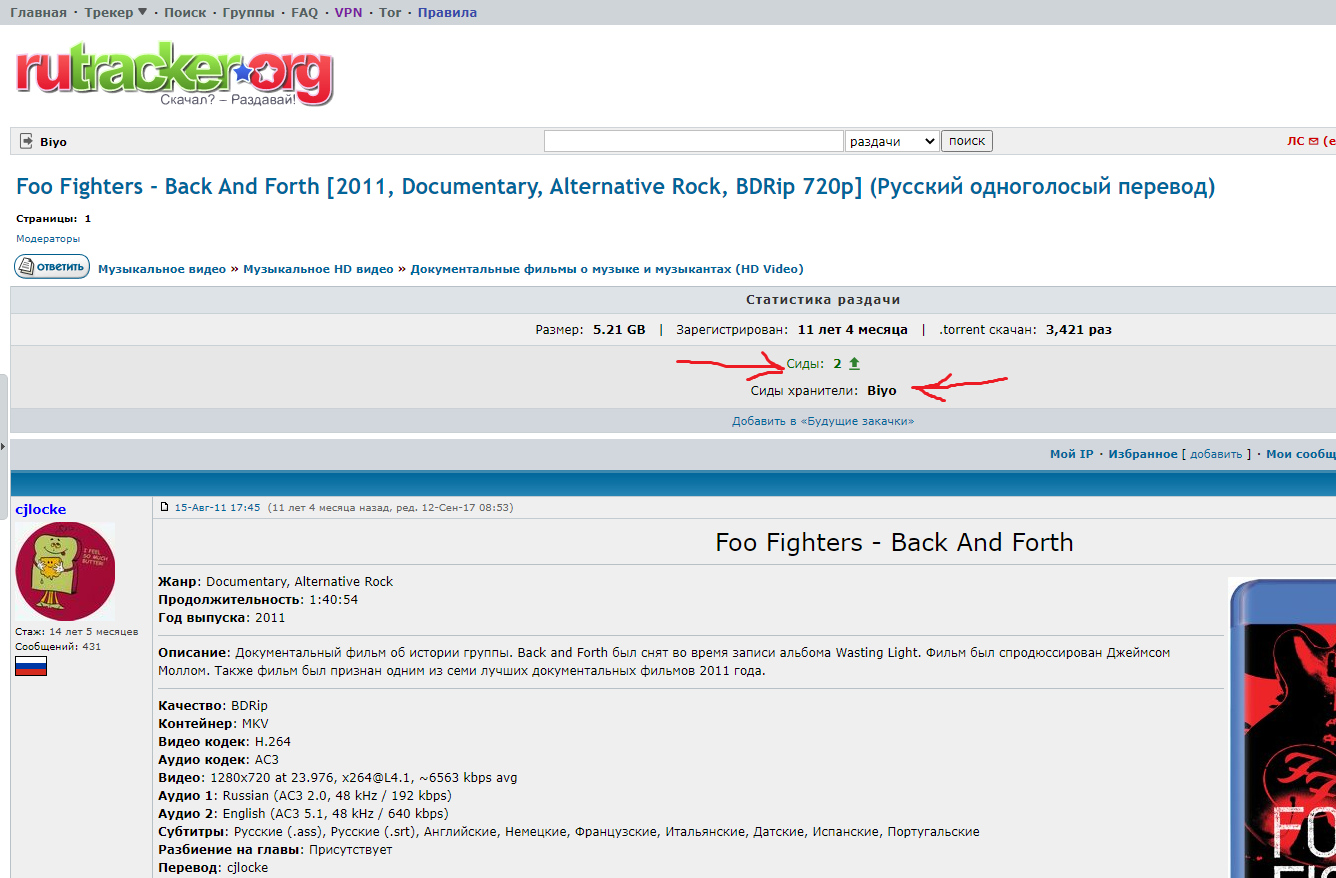Go to Музыкальное видео category

click(x=162, y=269)
